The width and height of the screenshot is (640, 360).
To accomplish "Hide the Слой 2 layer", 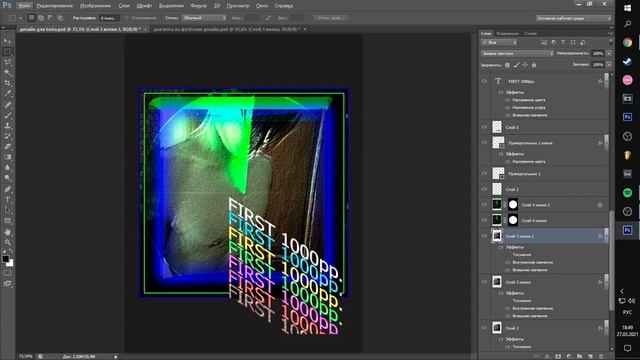I will [x=484, y=189].
